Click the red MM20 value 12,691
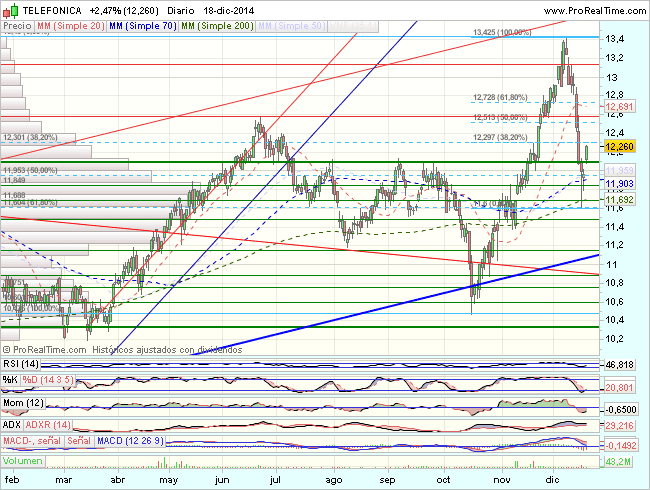 click(x=619, y=107)
